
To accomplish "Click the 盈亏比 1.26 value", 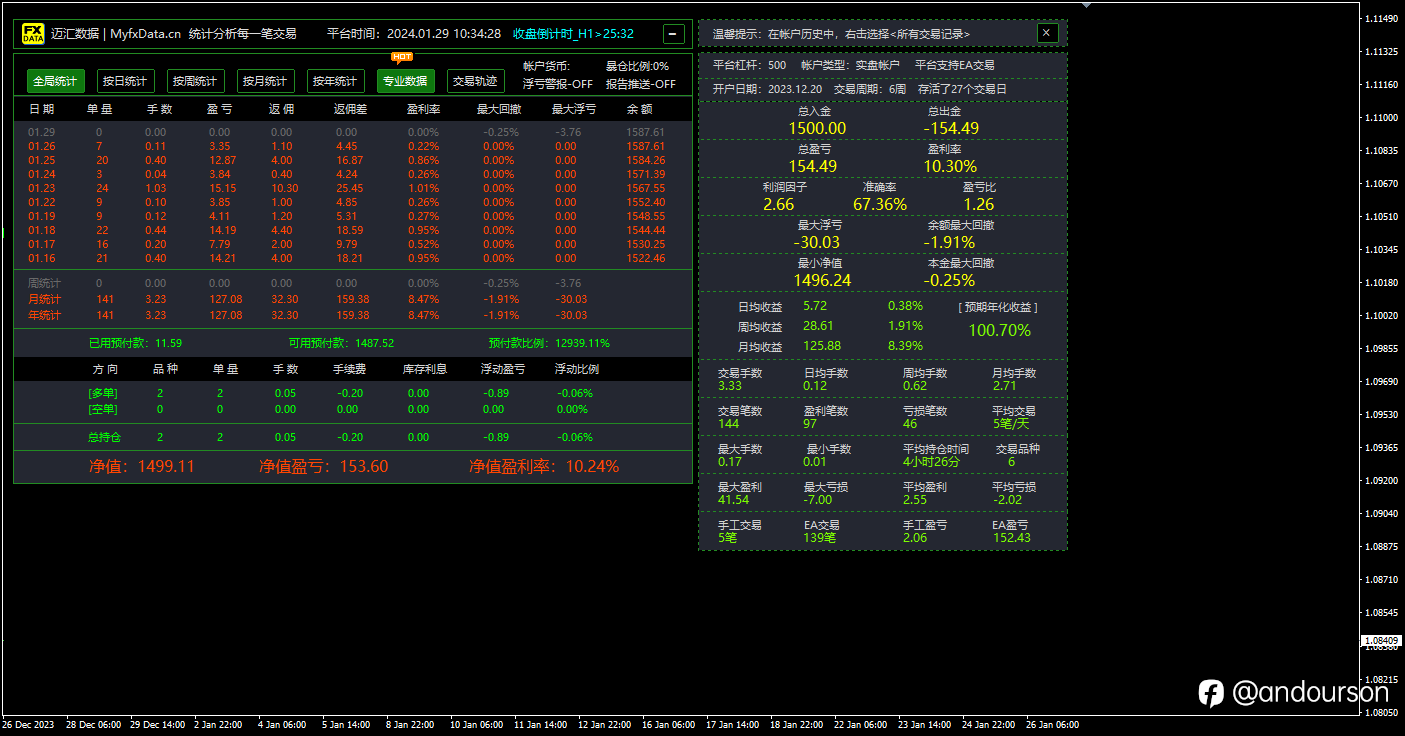I will tap(979, 204).
